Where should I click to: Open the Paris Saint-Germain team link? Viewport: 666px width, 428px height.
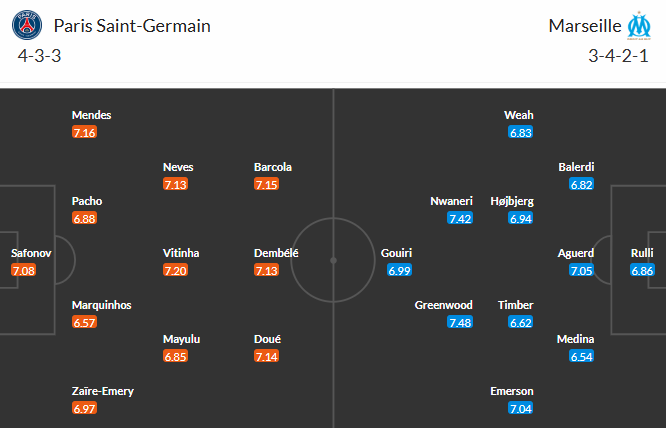[132, 26]
